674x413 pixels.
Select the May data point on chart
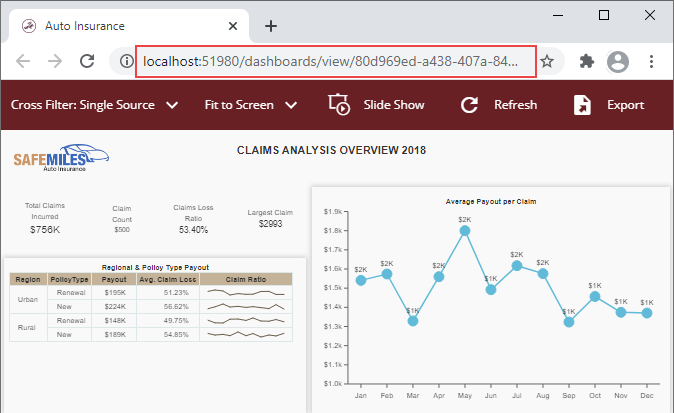(x=465, y=231)
